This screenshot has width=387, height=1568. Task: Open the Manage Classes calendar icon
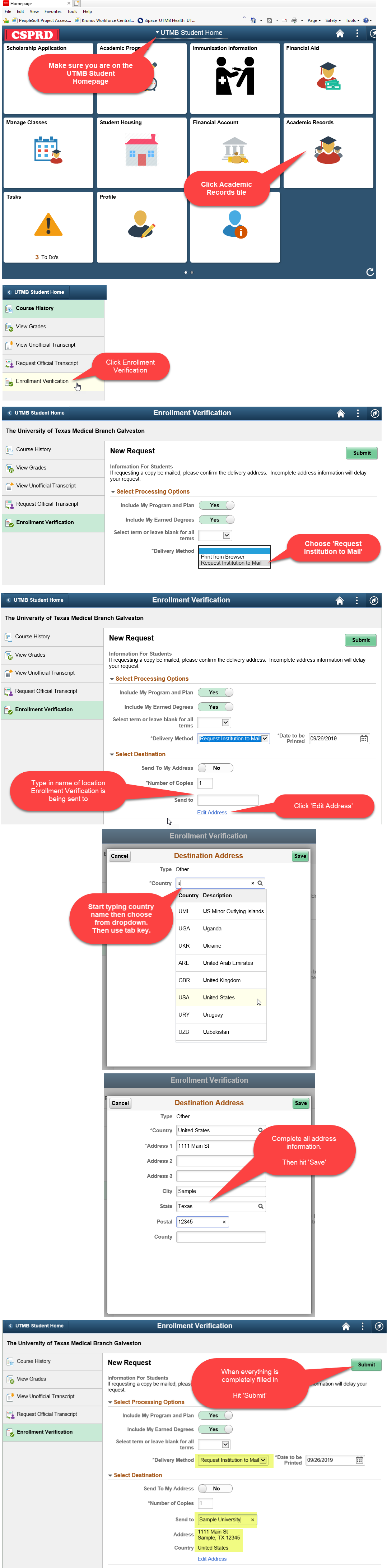[x=48, y=150]
